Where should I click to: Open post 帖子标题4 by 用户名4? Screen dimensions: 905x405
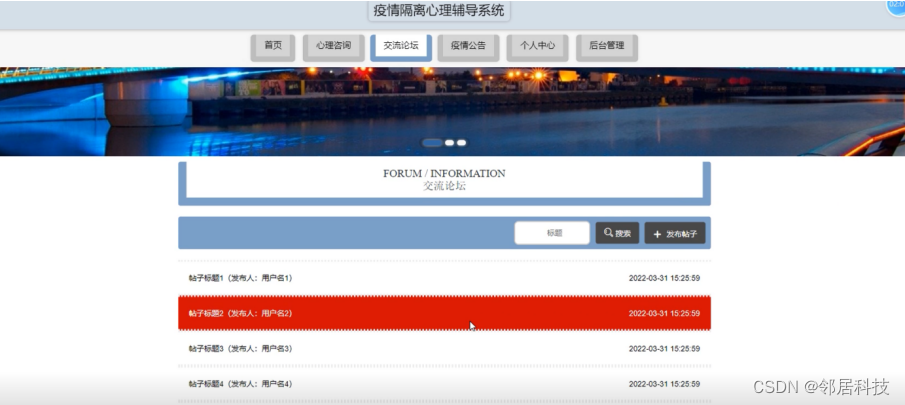(444, 384)
